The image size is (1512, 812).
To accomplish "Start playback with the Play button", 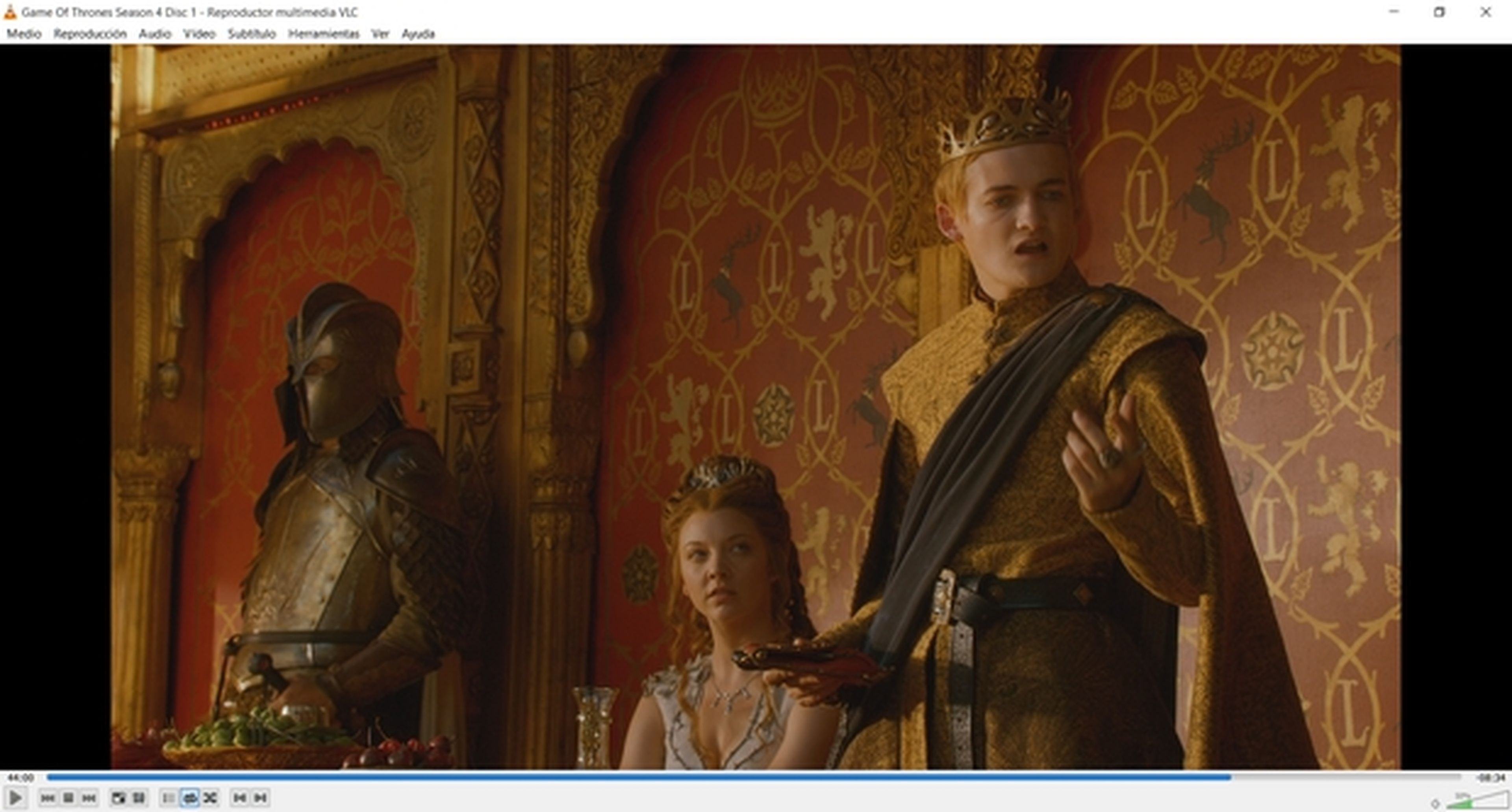I will [x=15, y=798].
